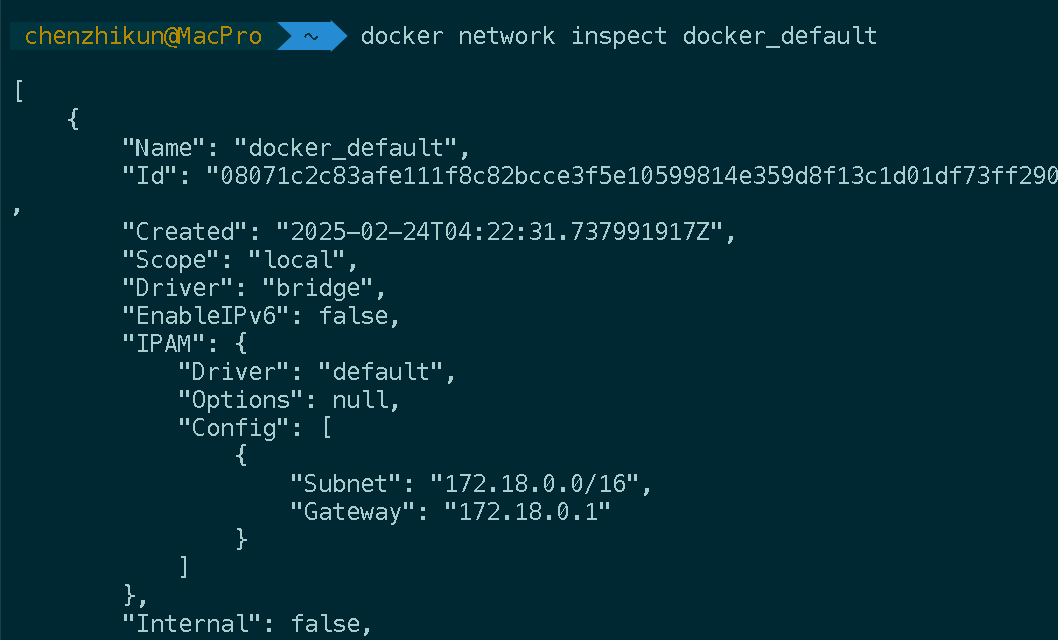Viewport: 1058px width, 640px height.
Task: Click the blue tilde directory prompt segment
Action: click(311, 36)
